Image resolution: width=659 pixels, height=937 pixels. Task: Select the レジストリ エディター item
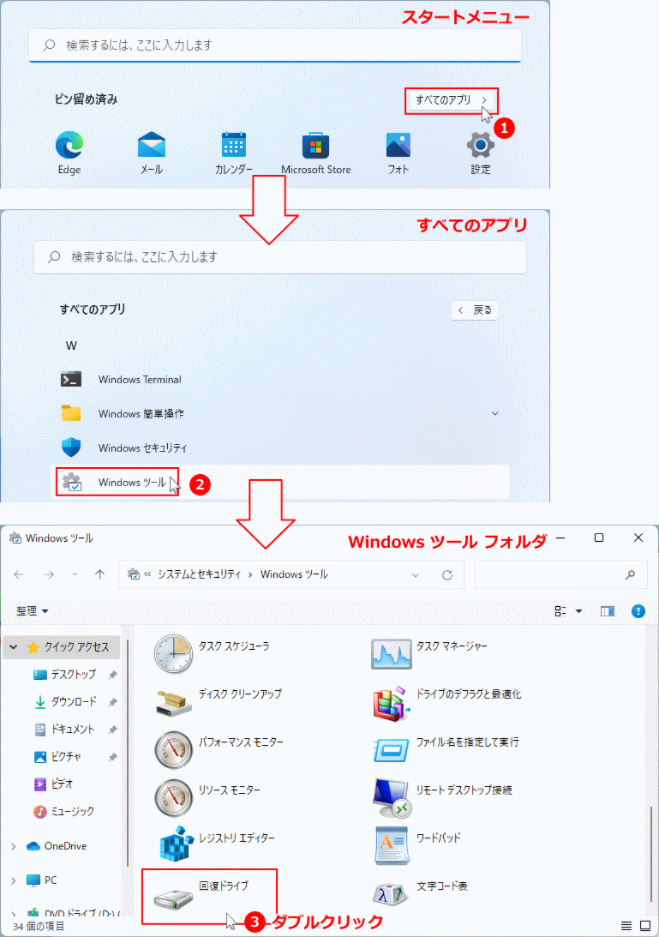215,845
